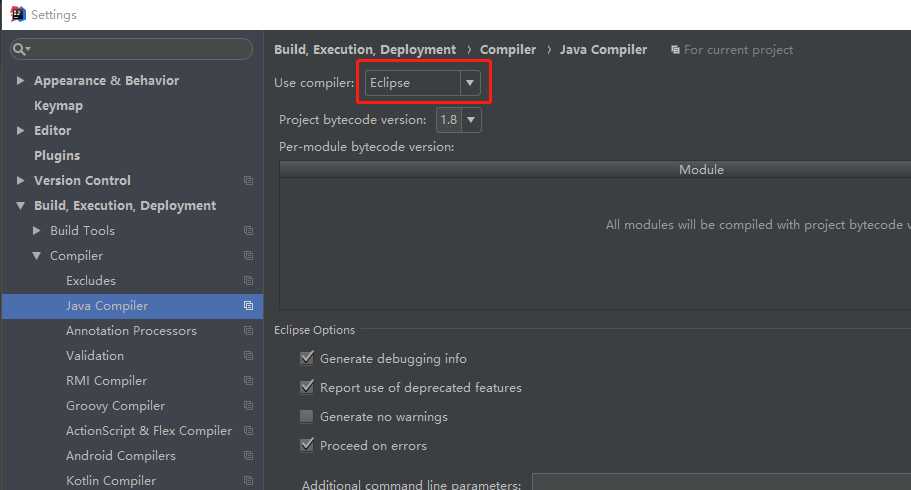Viewport: 911px width, 490px height.
Task: Click Eclipse Options section label
Action: point(314,330)
